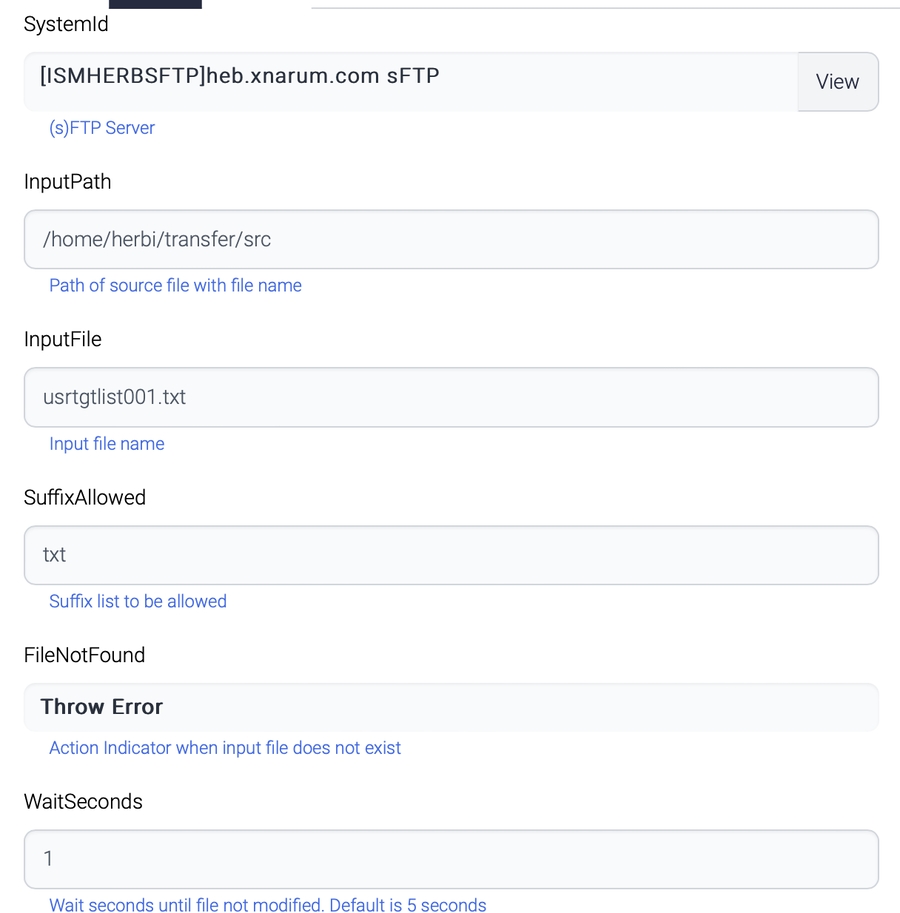The image size is (900, 913).
Task: Click inside the InputPath field
Action: (x=450, y=239)
